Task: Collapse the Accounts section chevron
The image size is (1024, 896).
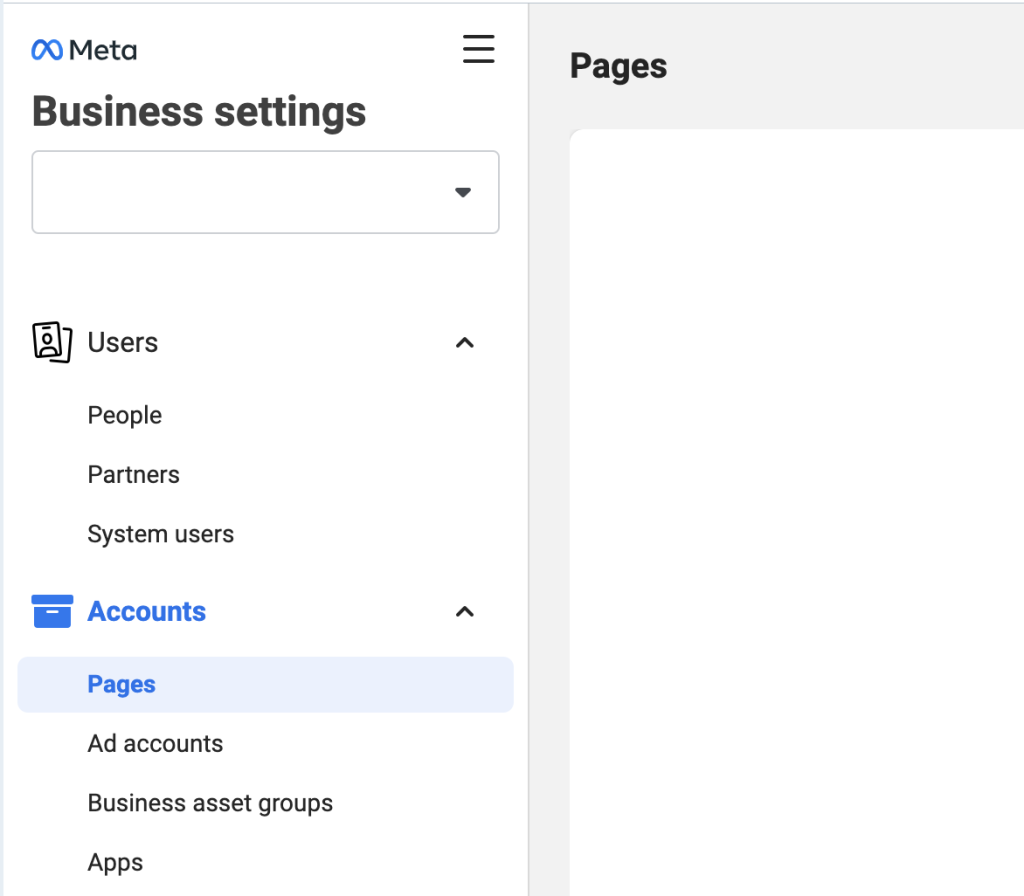Action: 464,612
